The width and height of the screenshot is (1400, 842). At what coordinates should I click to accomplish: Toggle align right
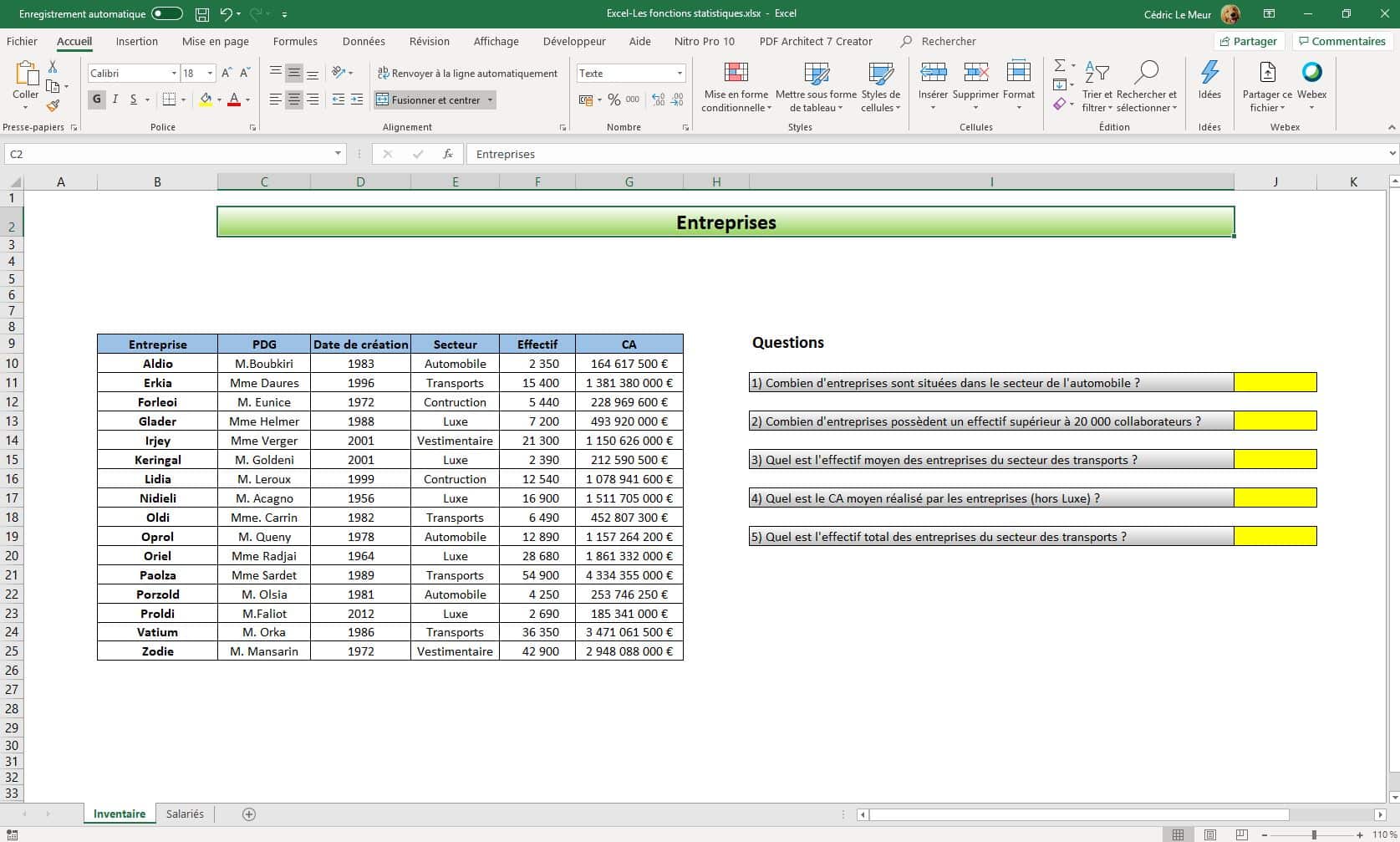coord(313,100)
